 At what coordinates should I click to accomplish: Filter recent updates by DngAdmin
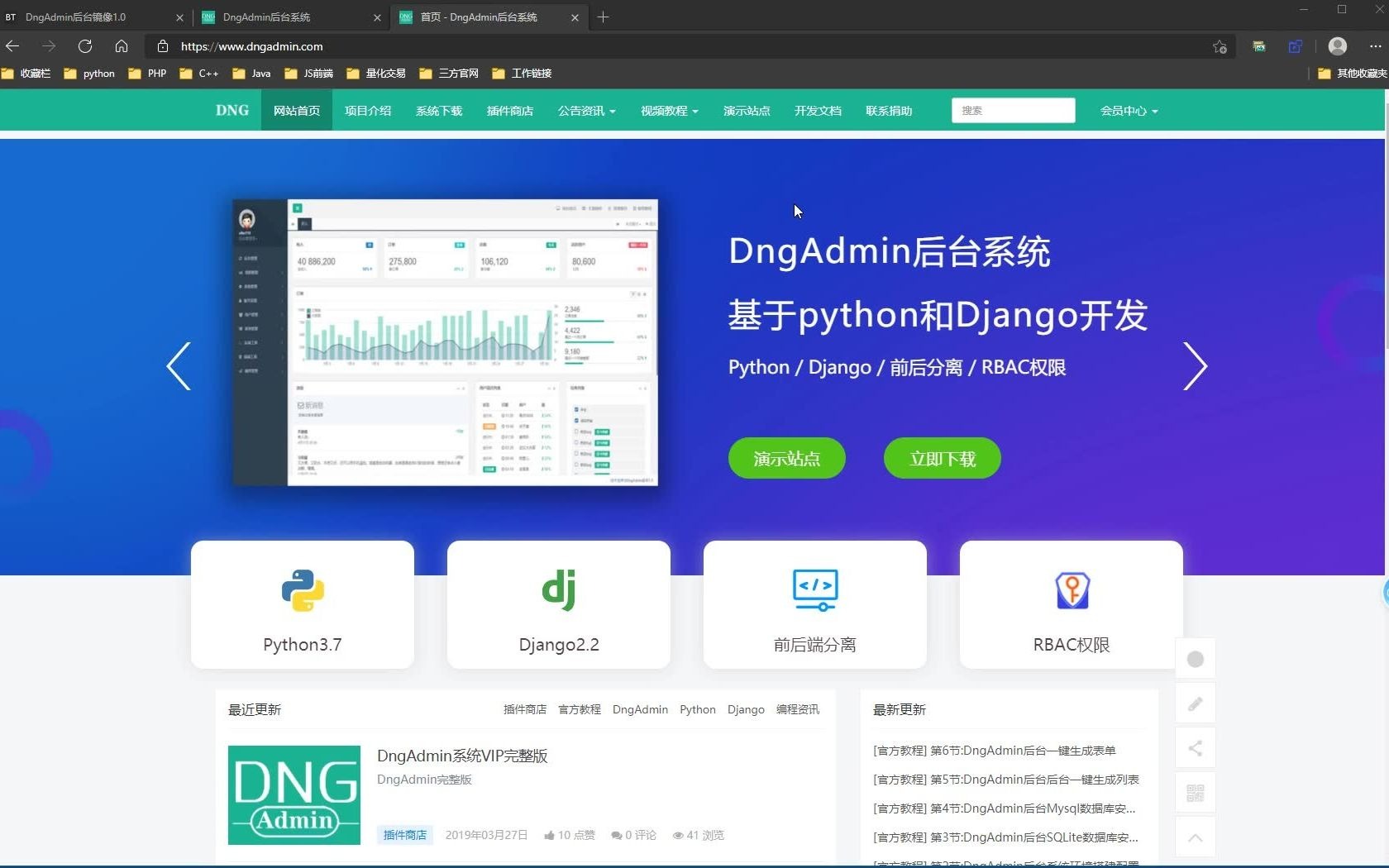(x=640, y=709)
